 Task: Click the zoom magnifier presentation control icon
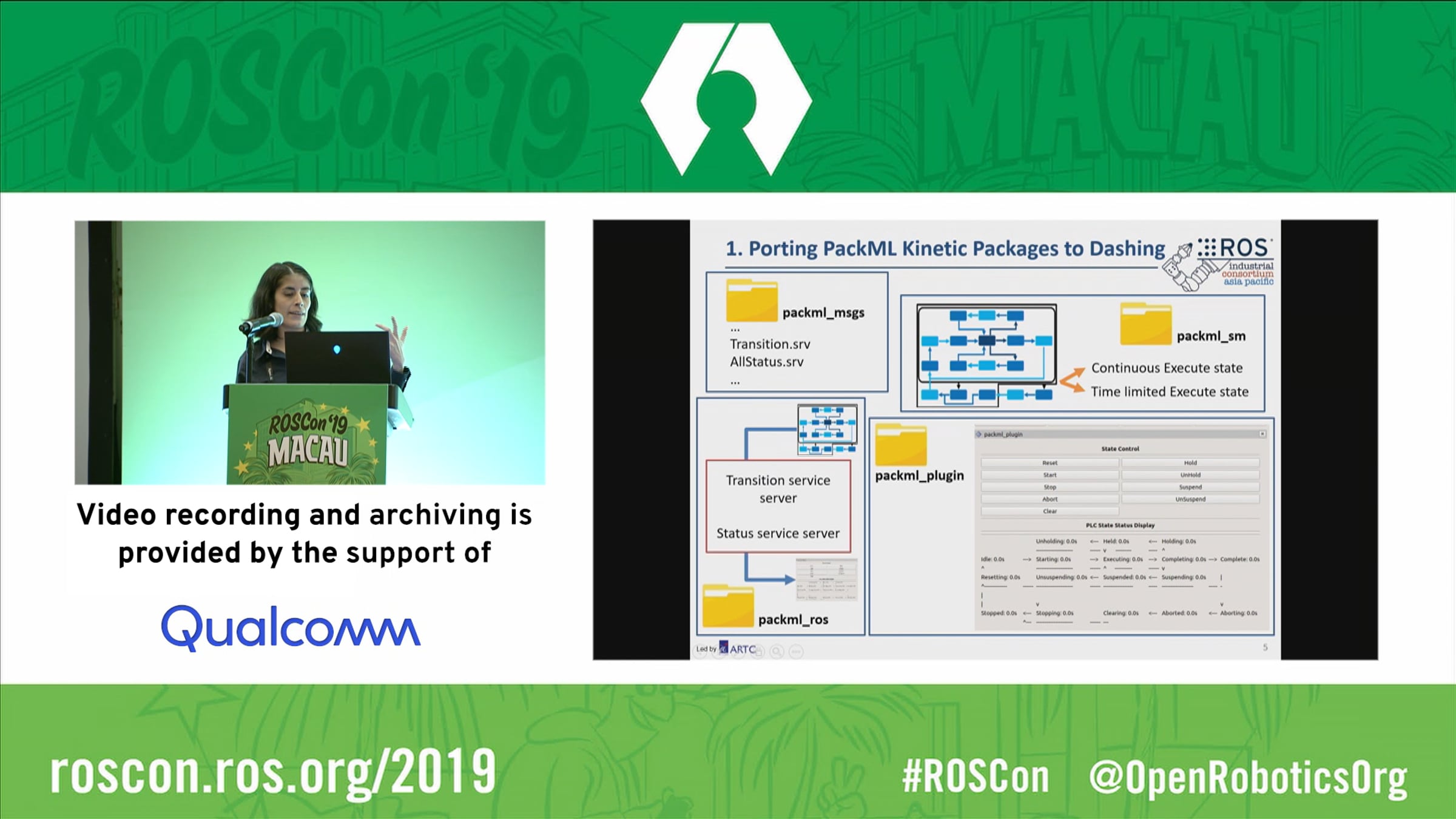click(x=777, y=651)
